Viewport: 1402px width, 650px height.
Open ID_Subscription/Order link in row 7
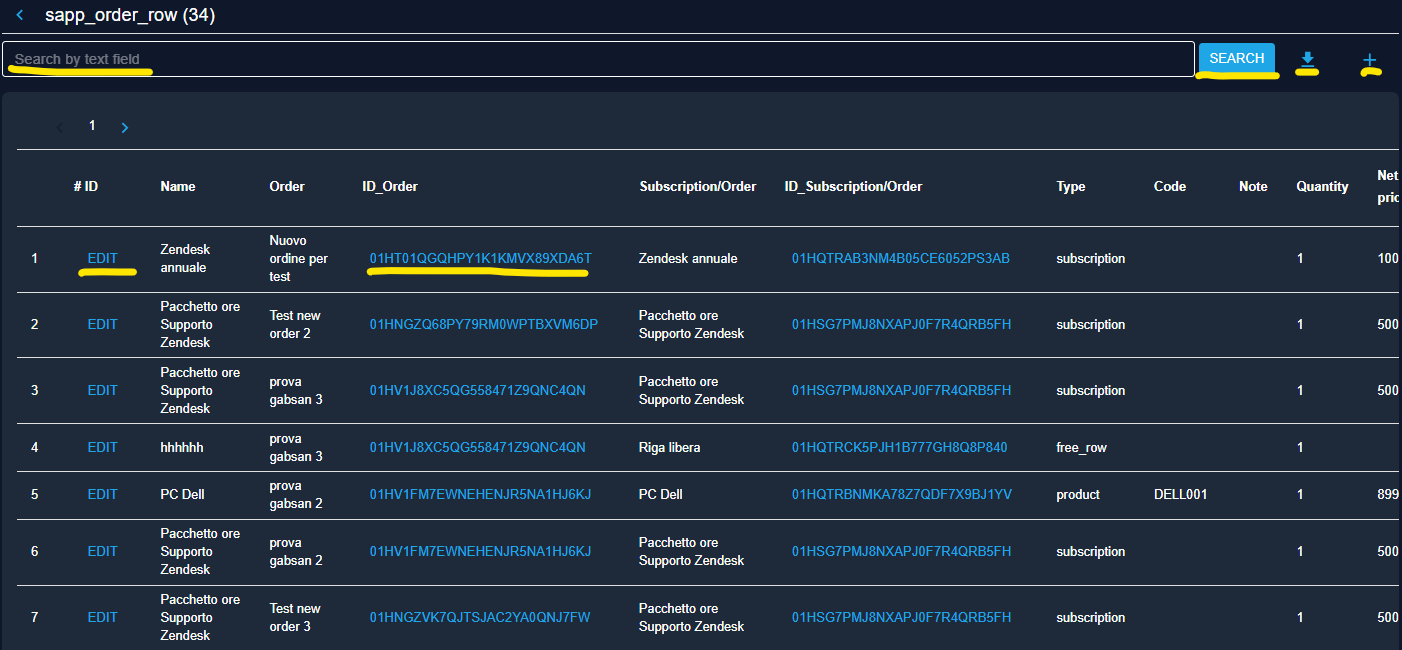click(x=901, y=618)
